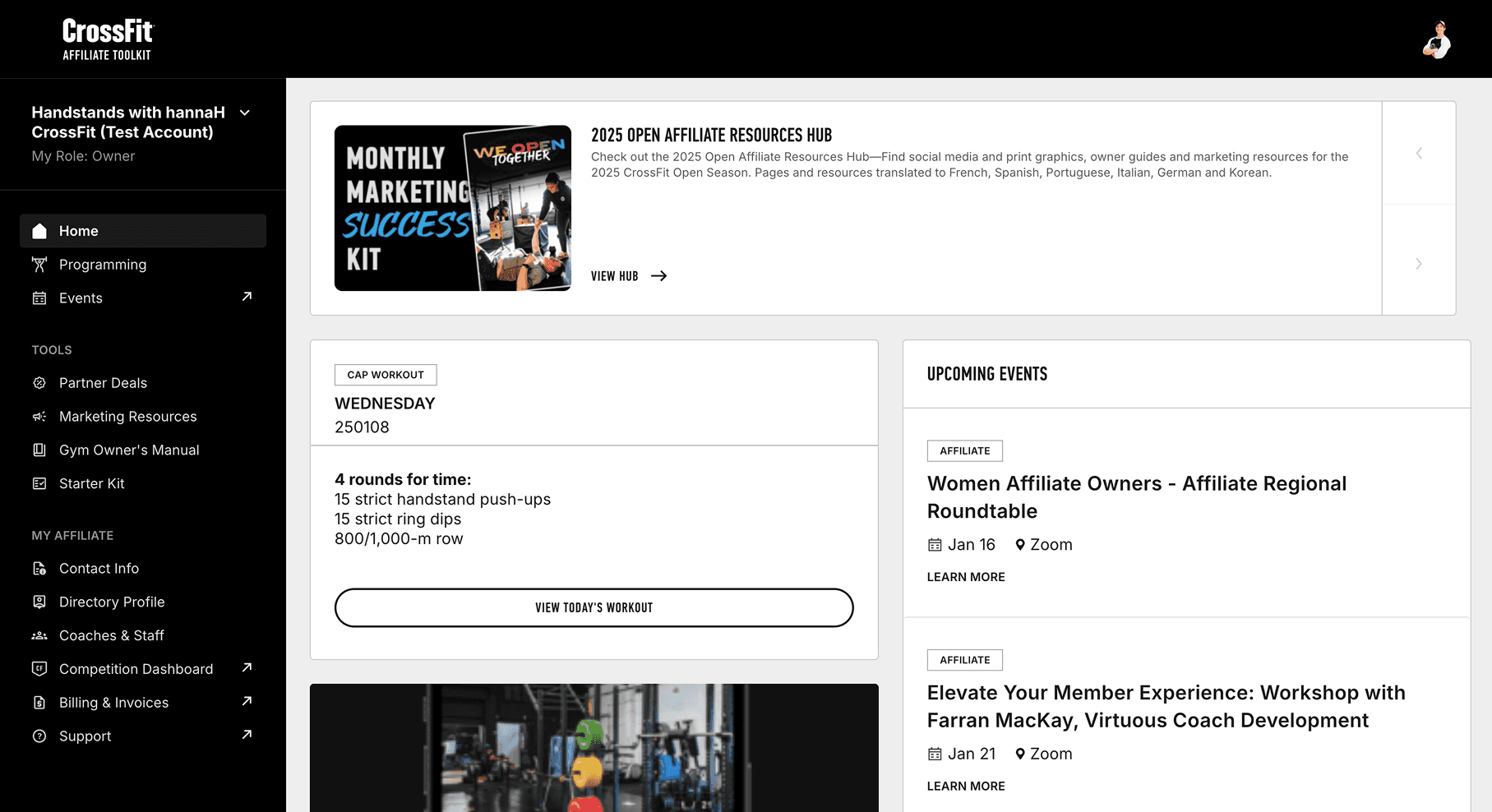Click the calendar icon beside Jan 21
1492x812 pixels.
pos(935,754)
